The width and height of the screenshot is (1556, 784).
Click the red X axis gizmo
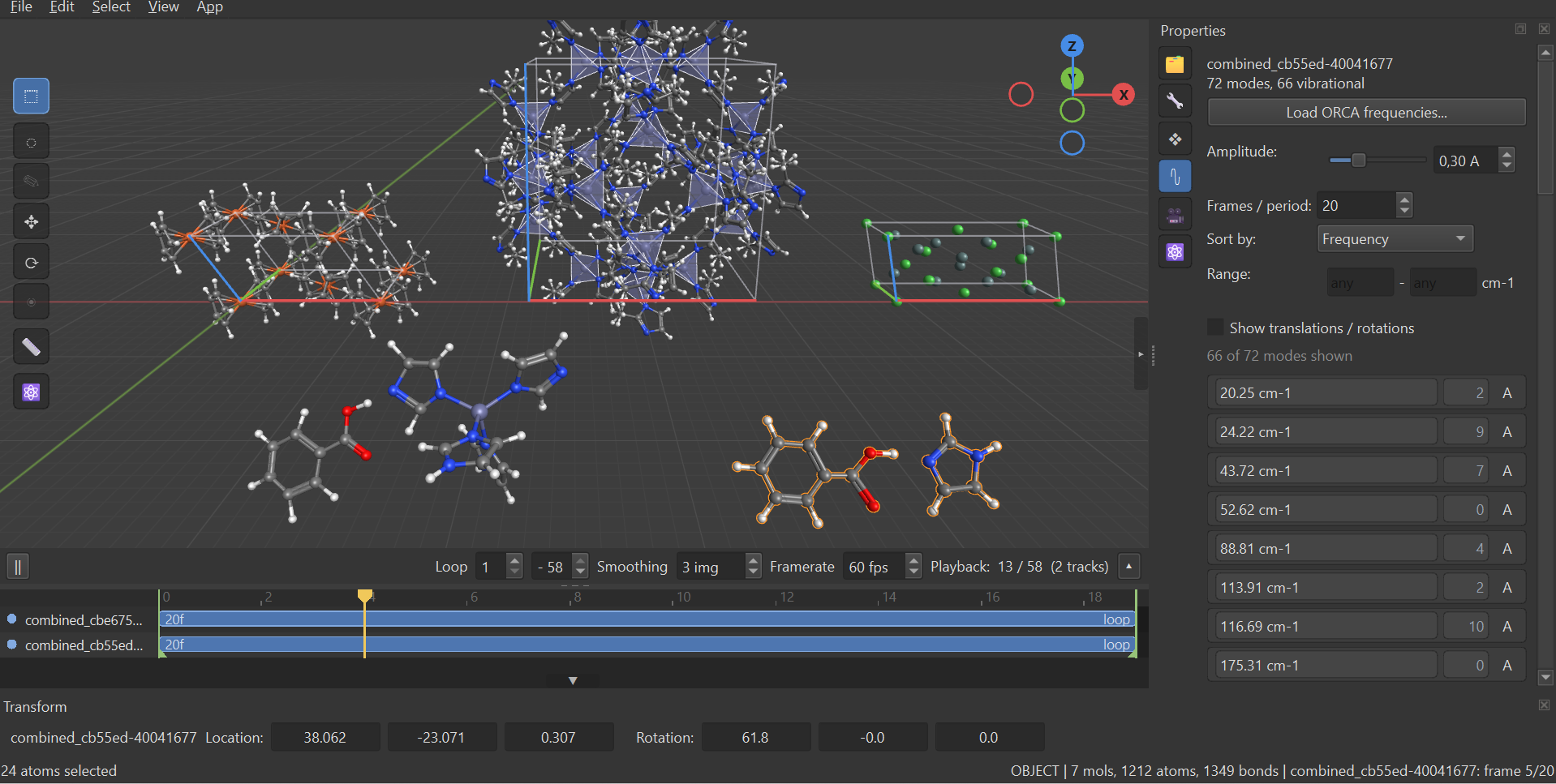[x=1124, y=95]
